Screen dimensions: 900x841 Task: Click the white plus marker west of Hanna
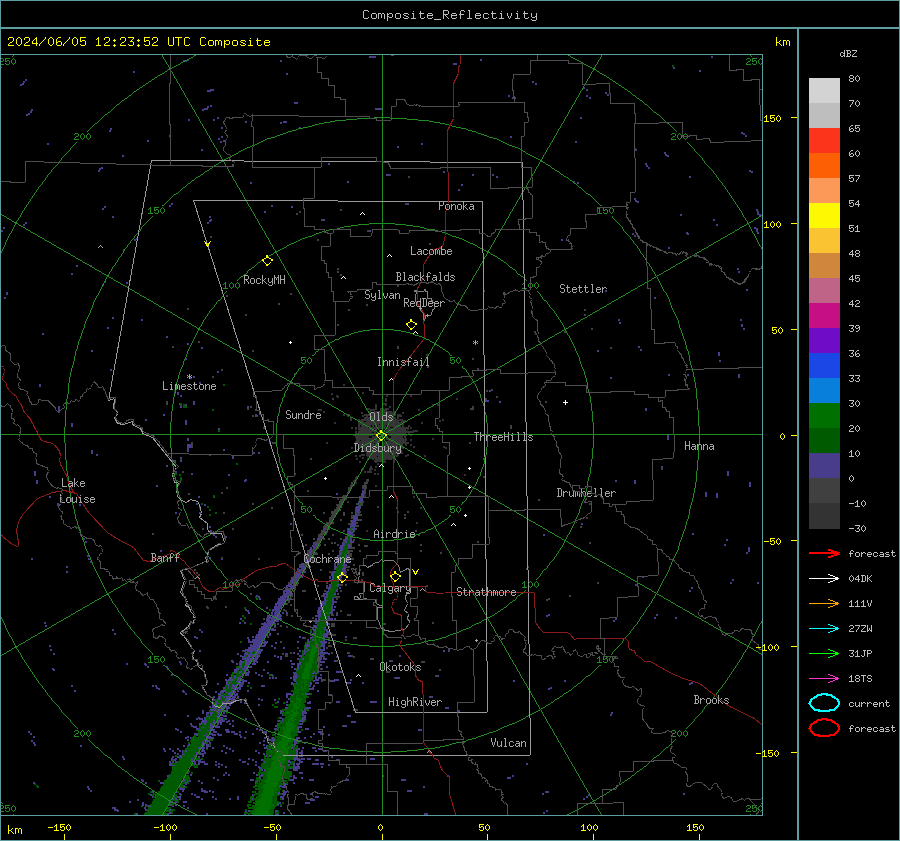click(x=565, y=402)
